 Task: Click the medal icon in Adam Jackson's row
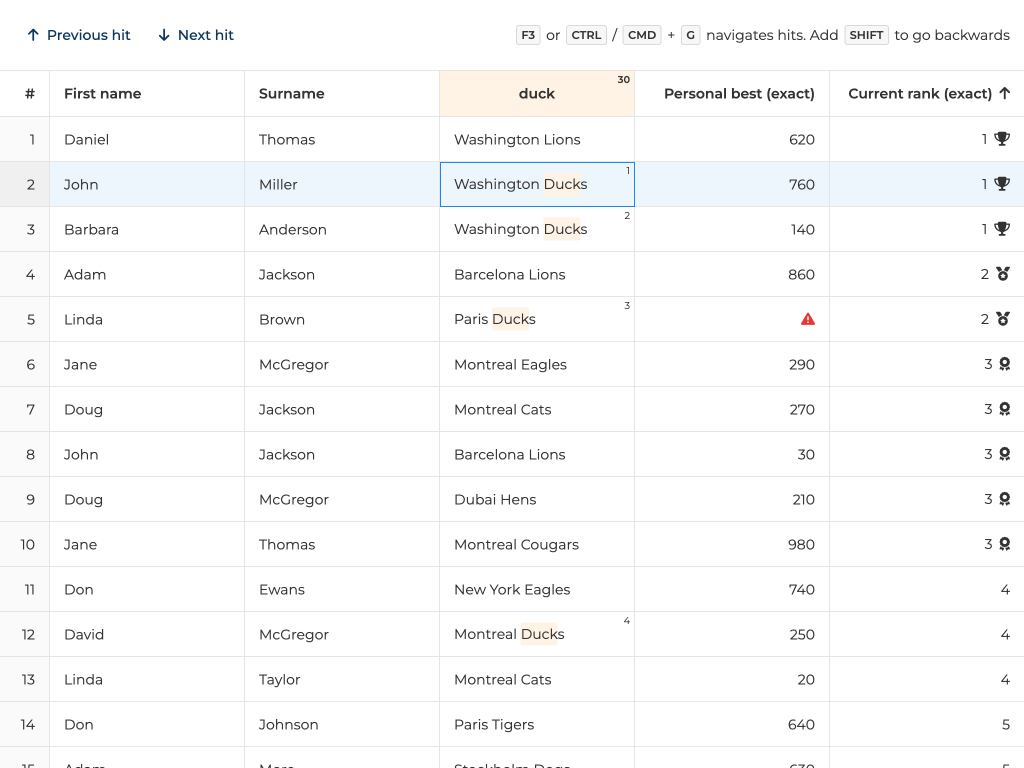1002,274
